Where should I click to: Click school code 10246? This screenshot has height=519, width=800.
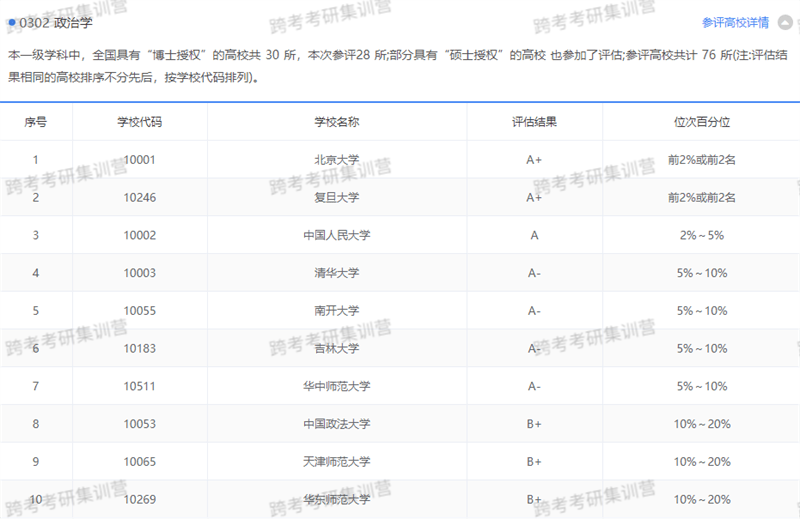tap(140, 197)
